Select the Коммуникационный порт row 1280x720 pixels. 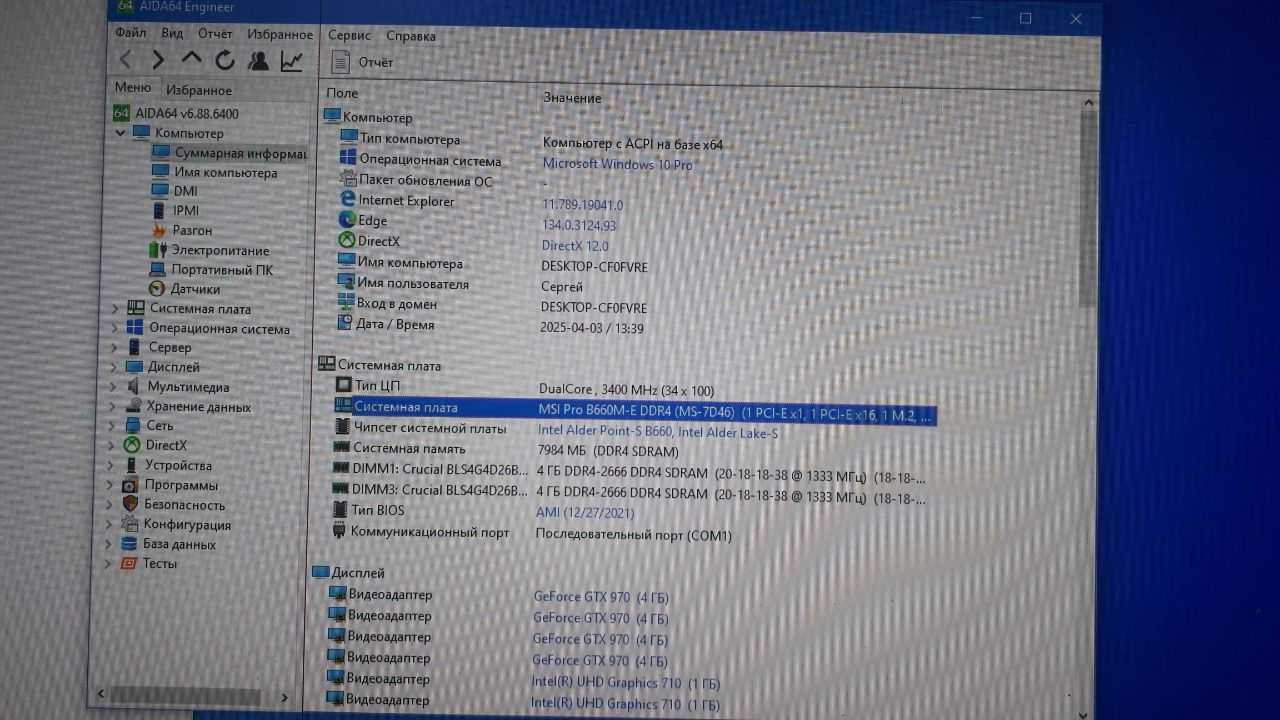coord(531,534)
